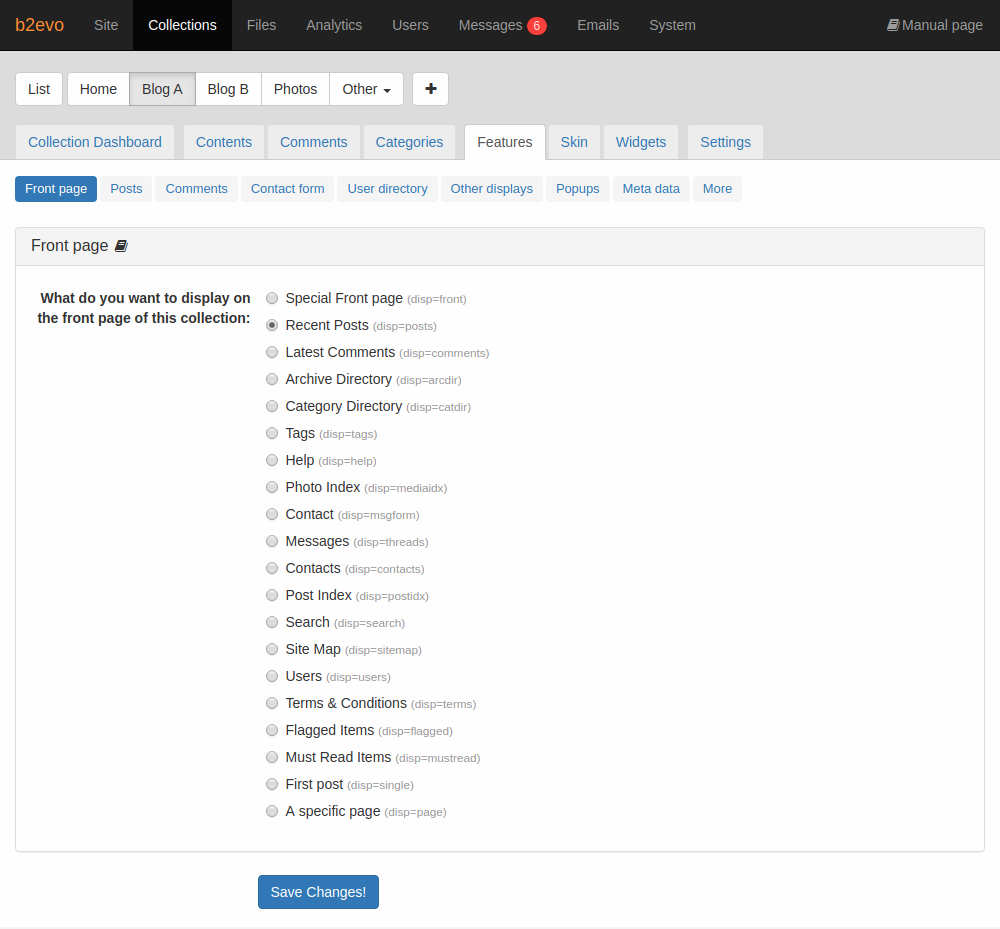
Task: Open the Emails menu
Action: click(598, 25)
